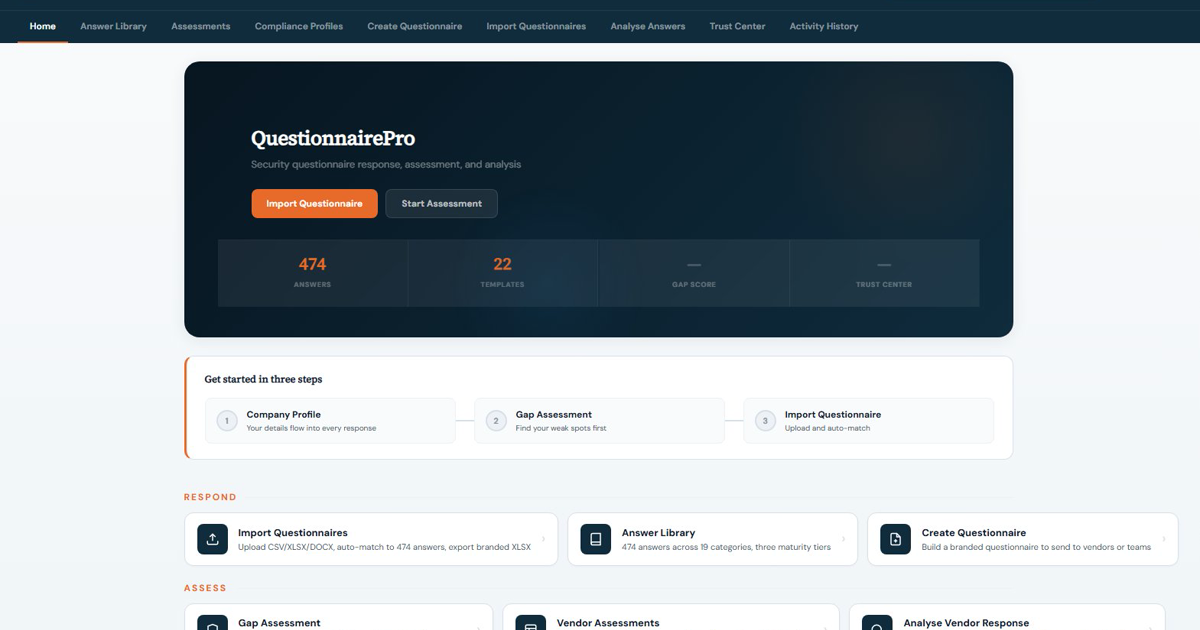This screenshot has width=1200, height=630.
Task: Click the orange Import Questionnaire button
Action: (x=314, y=203)
